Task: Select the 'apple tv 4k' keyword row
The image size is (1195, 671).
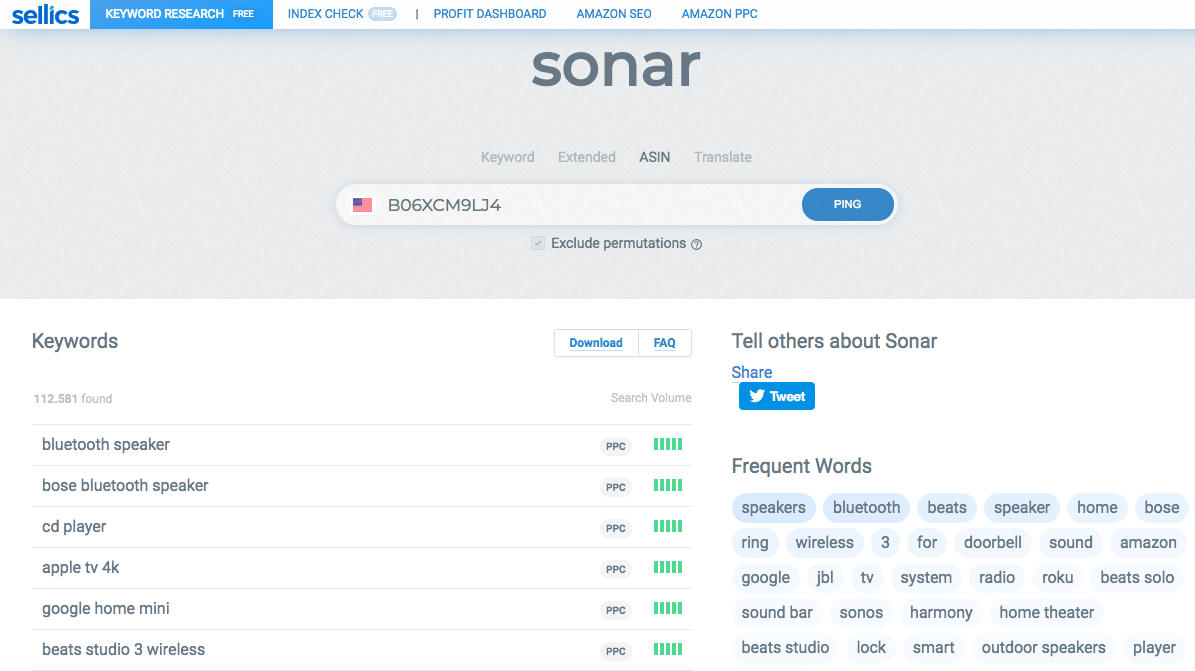Action: (362, 568)
